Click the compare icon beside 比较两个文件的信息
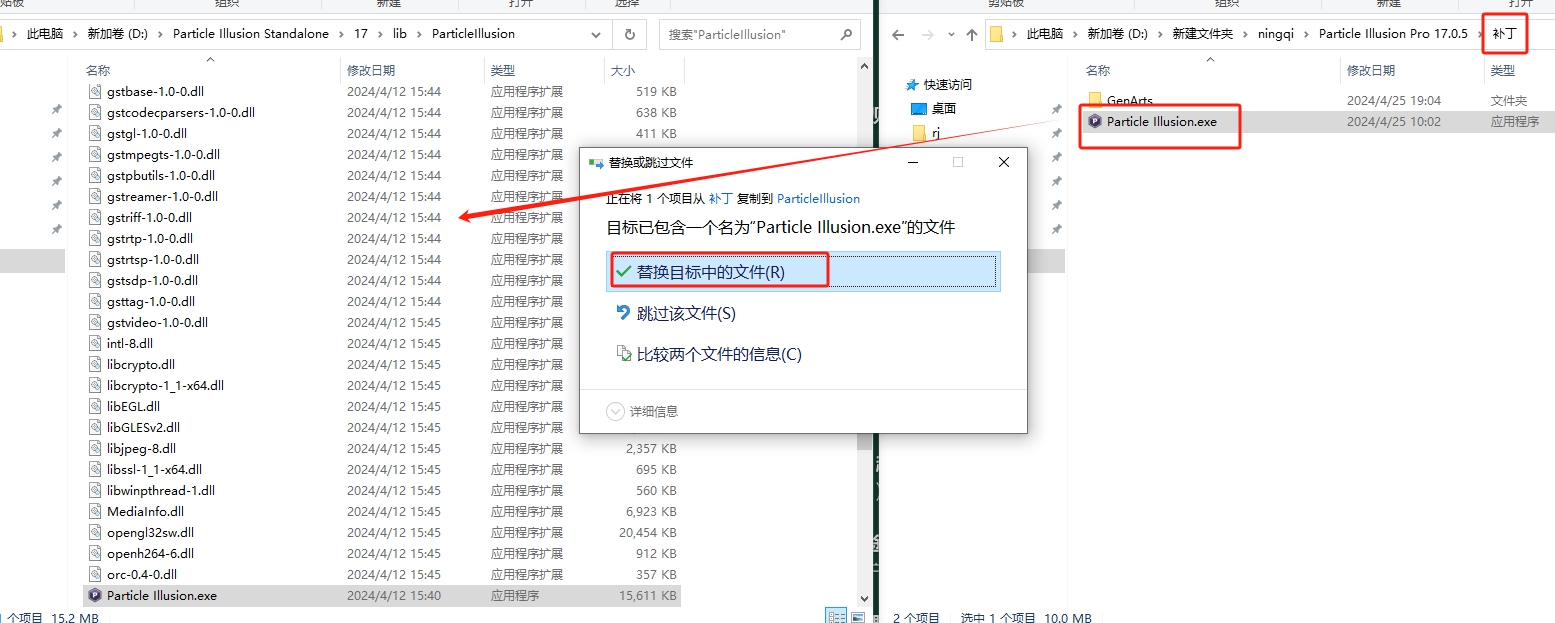This screenshot has width=1555, height=623. [623, 354]
